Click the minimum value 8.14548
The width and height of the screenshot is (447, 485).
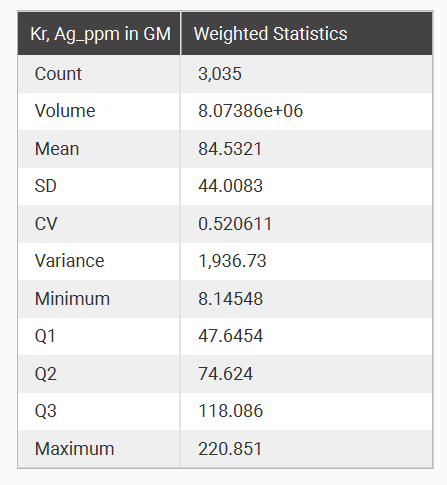(230, 298)
